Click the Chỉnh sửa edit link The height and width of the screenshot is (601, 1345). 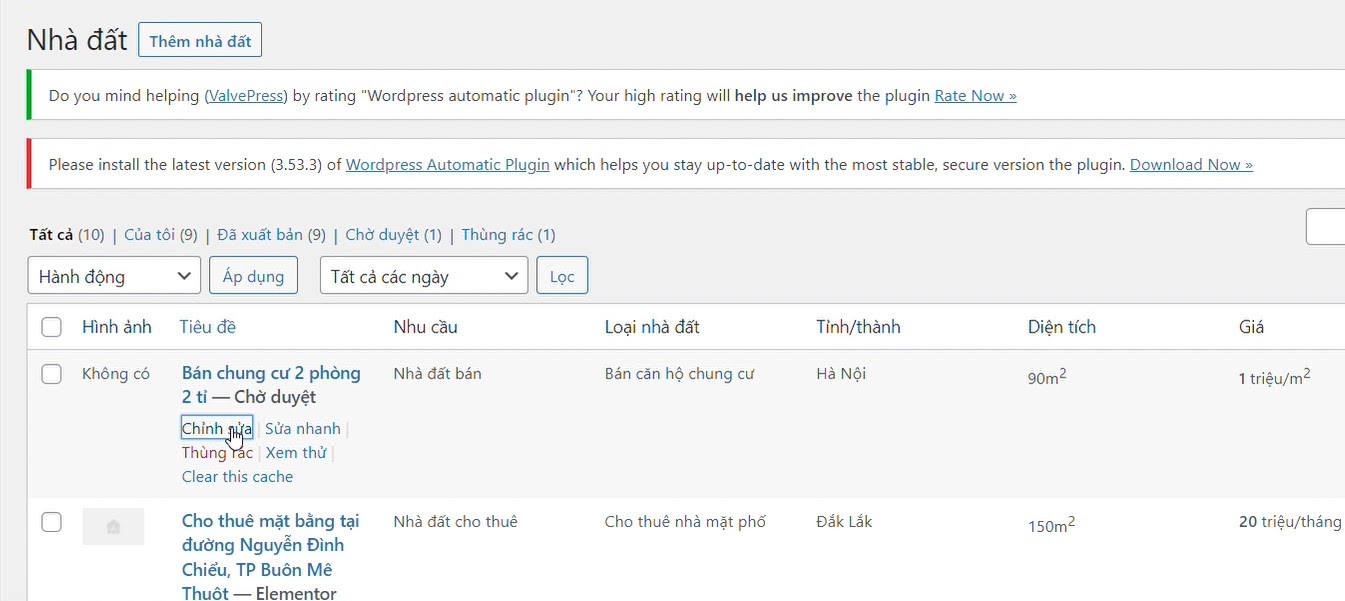pyautogui.click(x=216, y=428)
